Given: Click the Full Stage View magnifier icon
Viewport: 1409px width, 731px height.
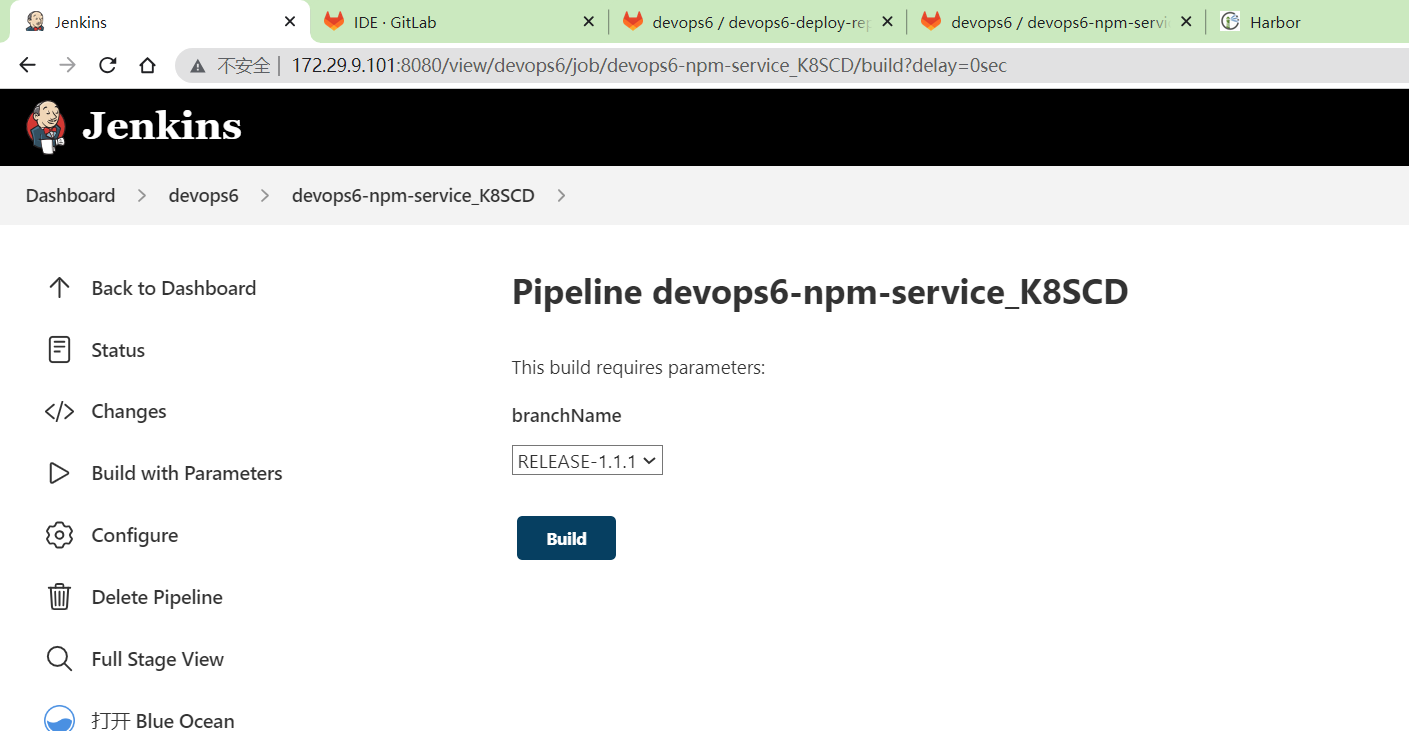Looking at the screenshot, I should [x=59, y=659].
